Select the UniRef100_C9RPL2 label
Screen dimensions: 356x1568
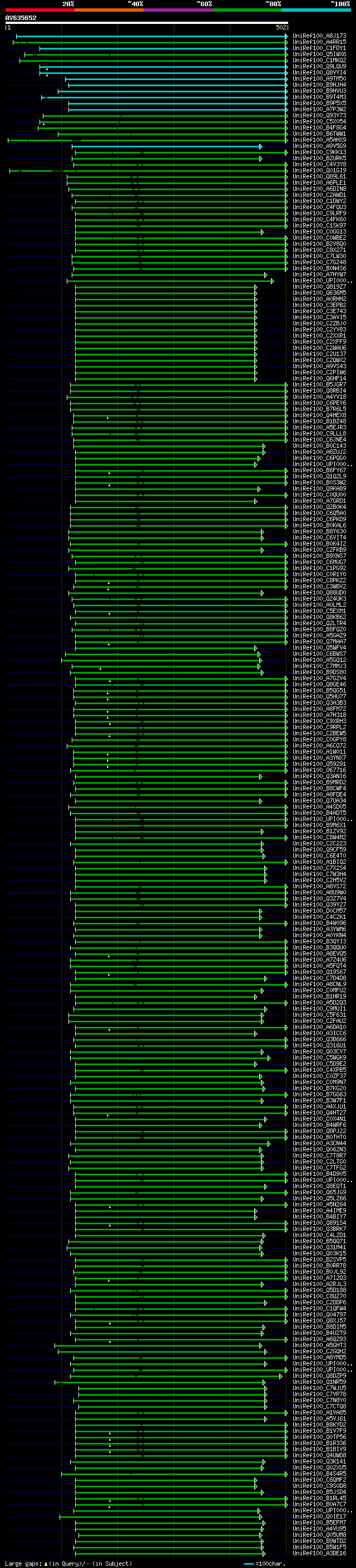(319, 728)
